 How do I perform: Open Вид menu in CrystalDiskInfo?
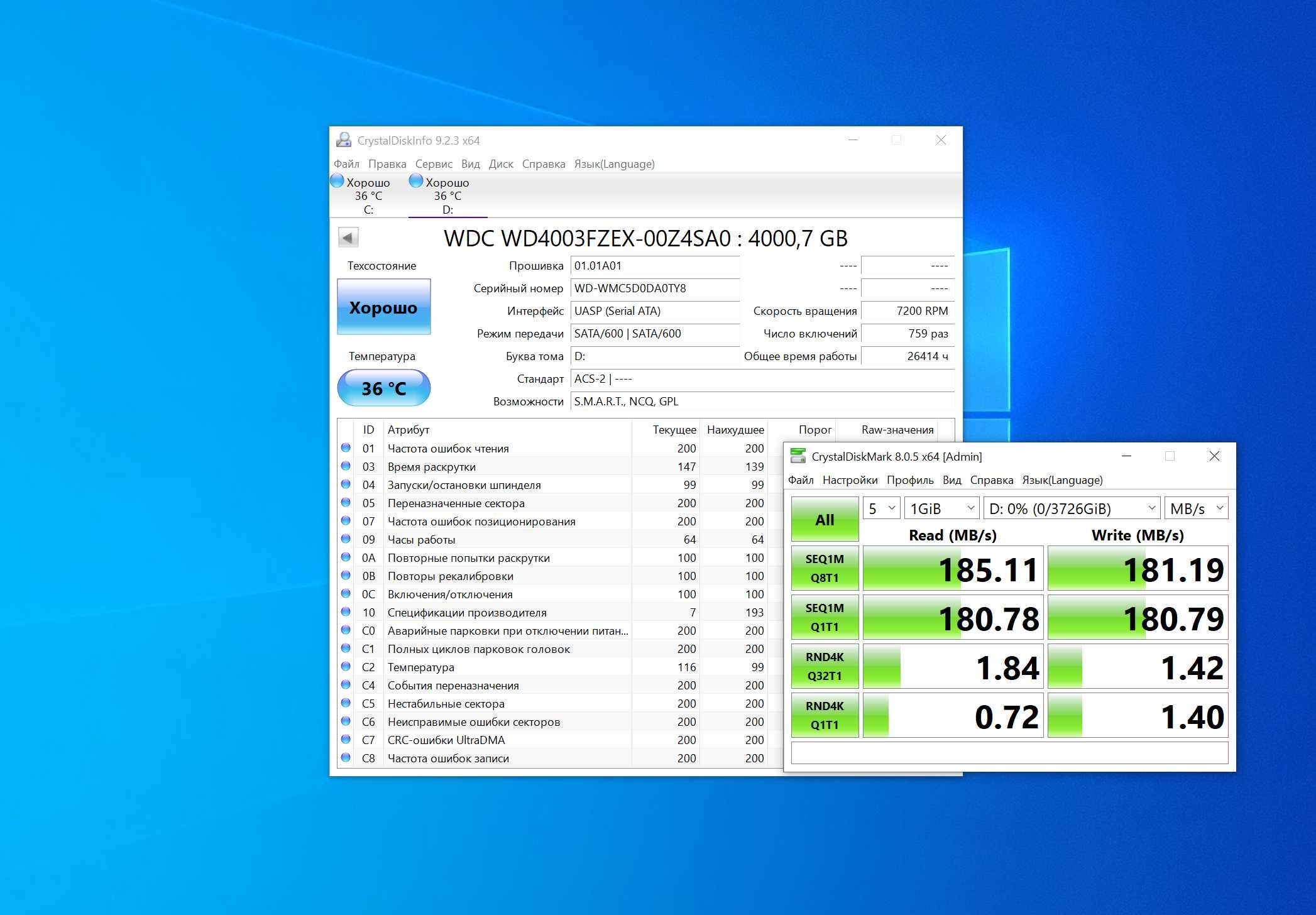[471, 164]
